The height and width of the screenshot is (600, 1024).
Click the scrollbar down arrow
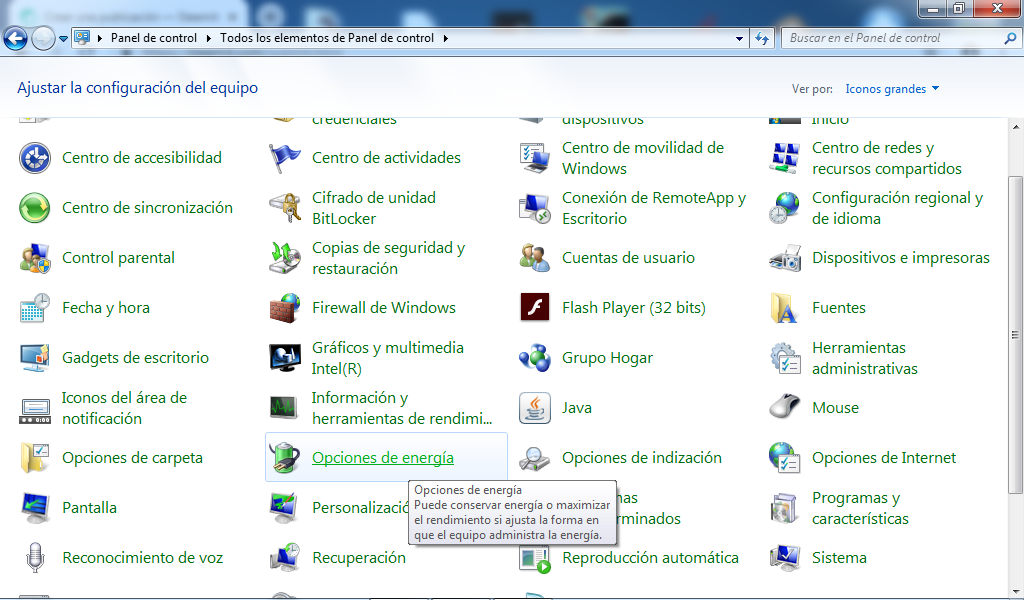point(1016,591)
